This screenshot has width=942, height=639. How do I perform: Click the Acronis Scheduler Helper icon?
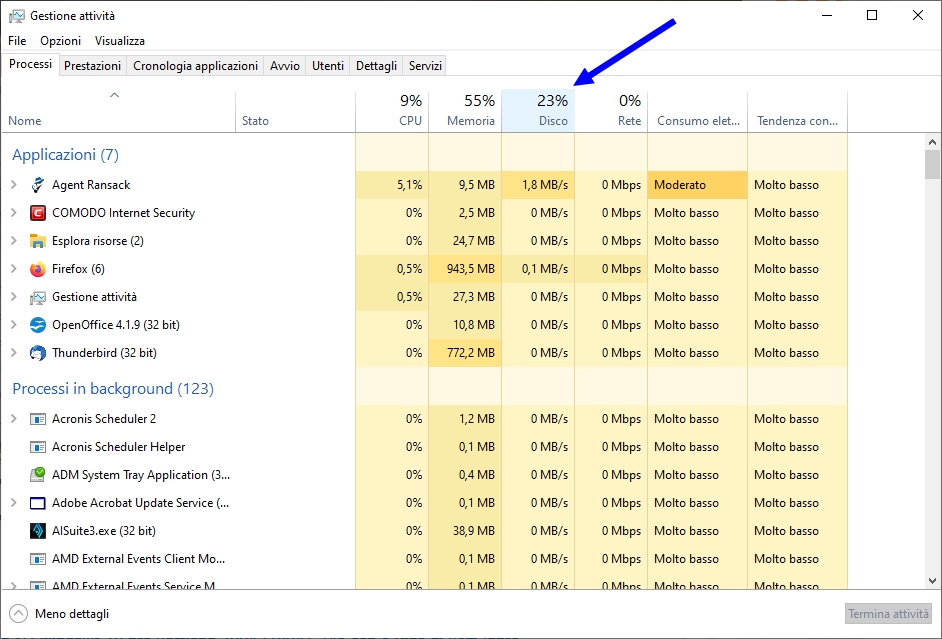38,447
